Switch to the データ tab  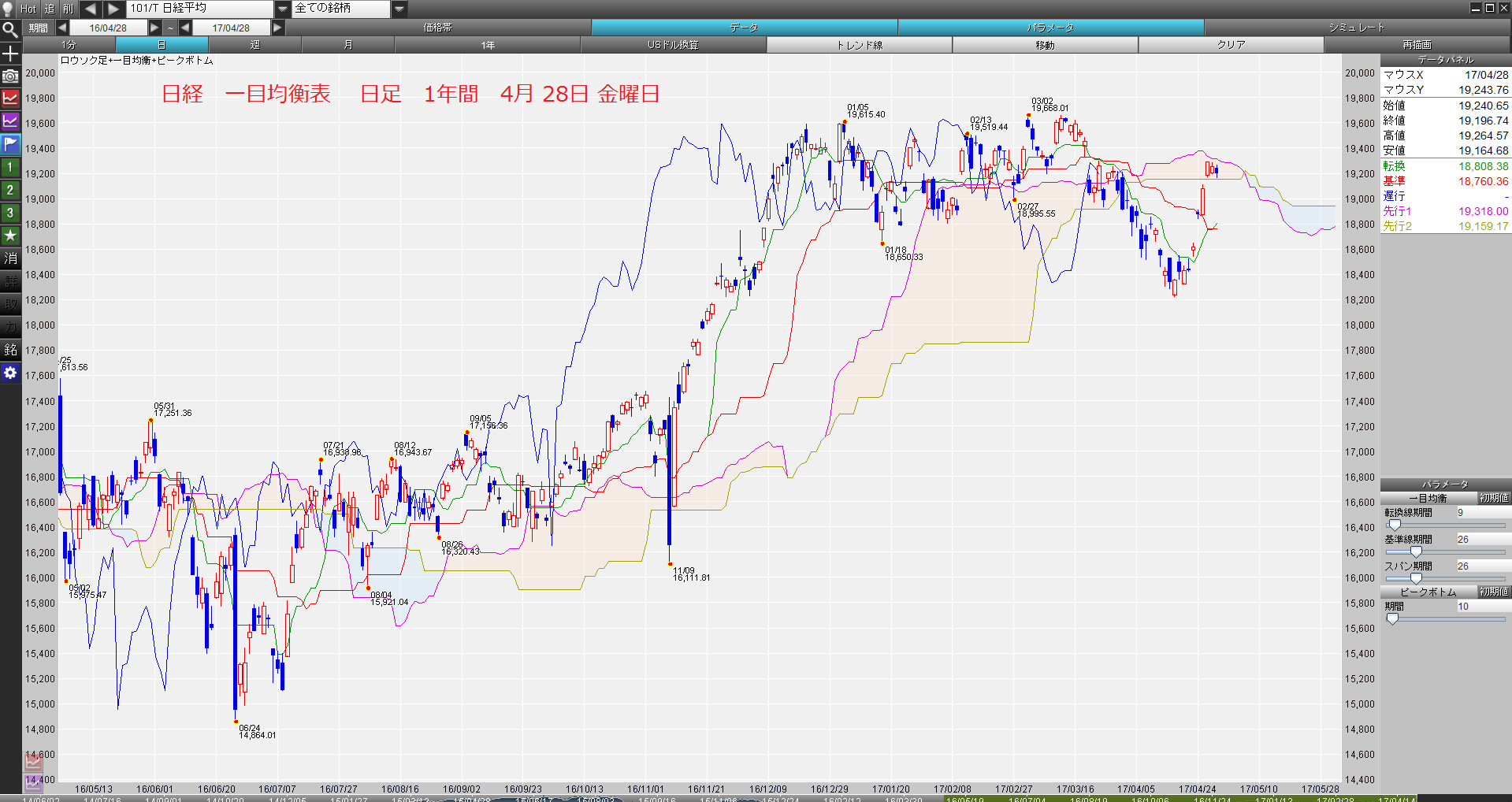(744, 28)
